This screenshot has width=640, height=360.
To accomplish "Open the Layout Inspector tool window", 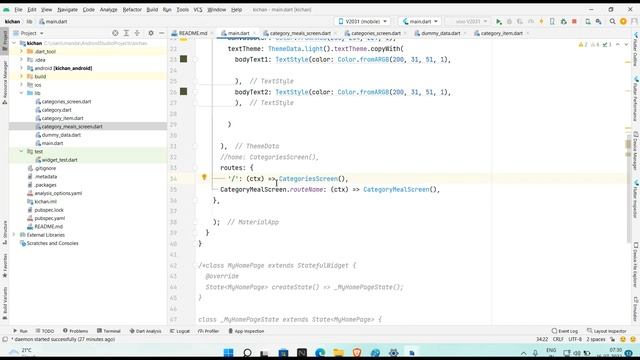I will 607,331.
